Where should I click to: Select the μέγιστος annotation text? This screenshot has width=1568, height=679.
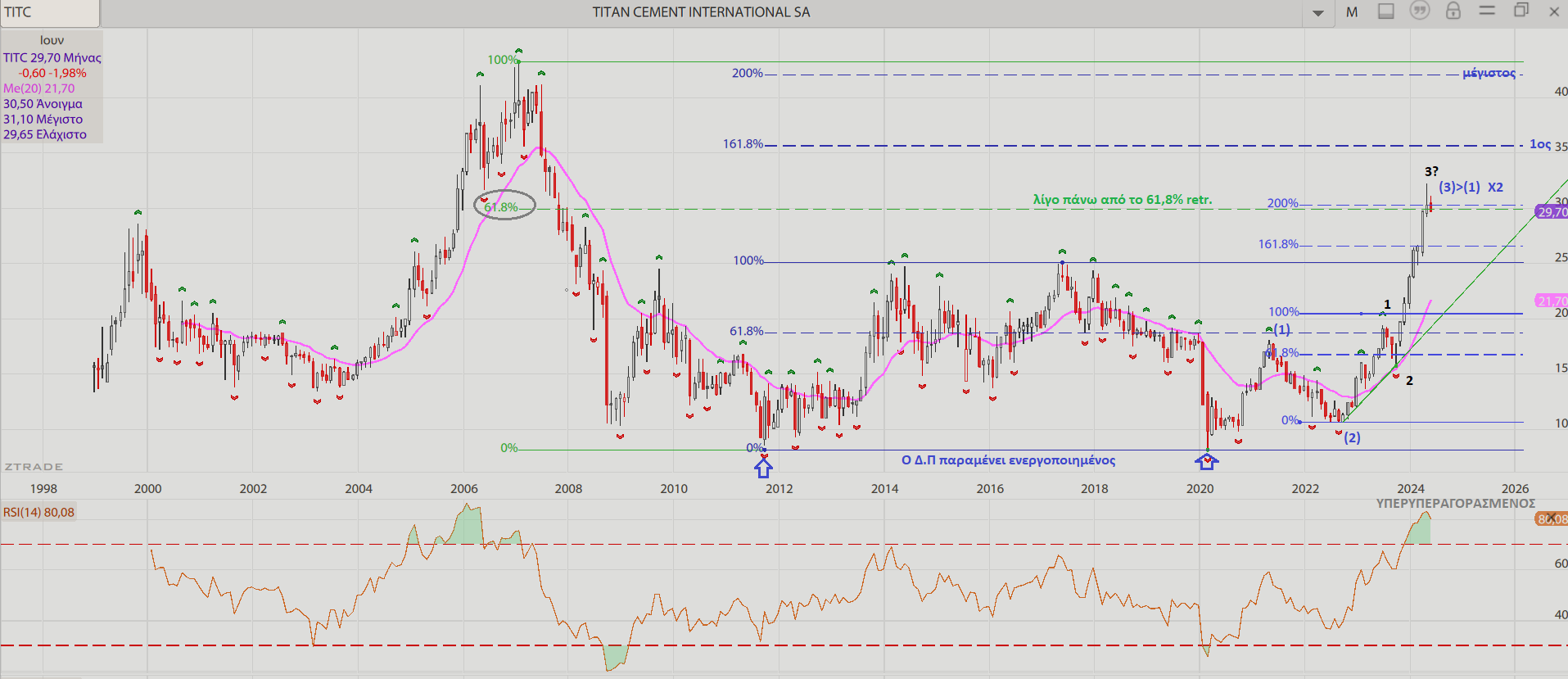1489,73
